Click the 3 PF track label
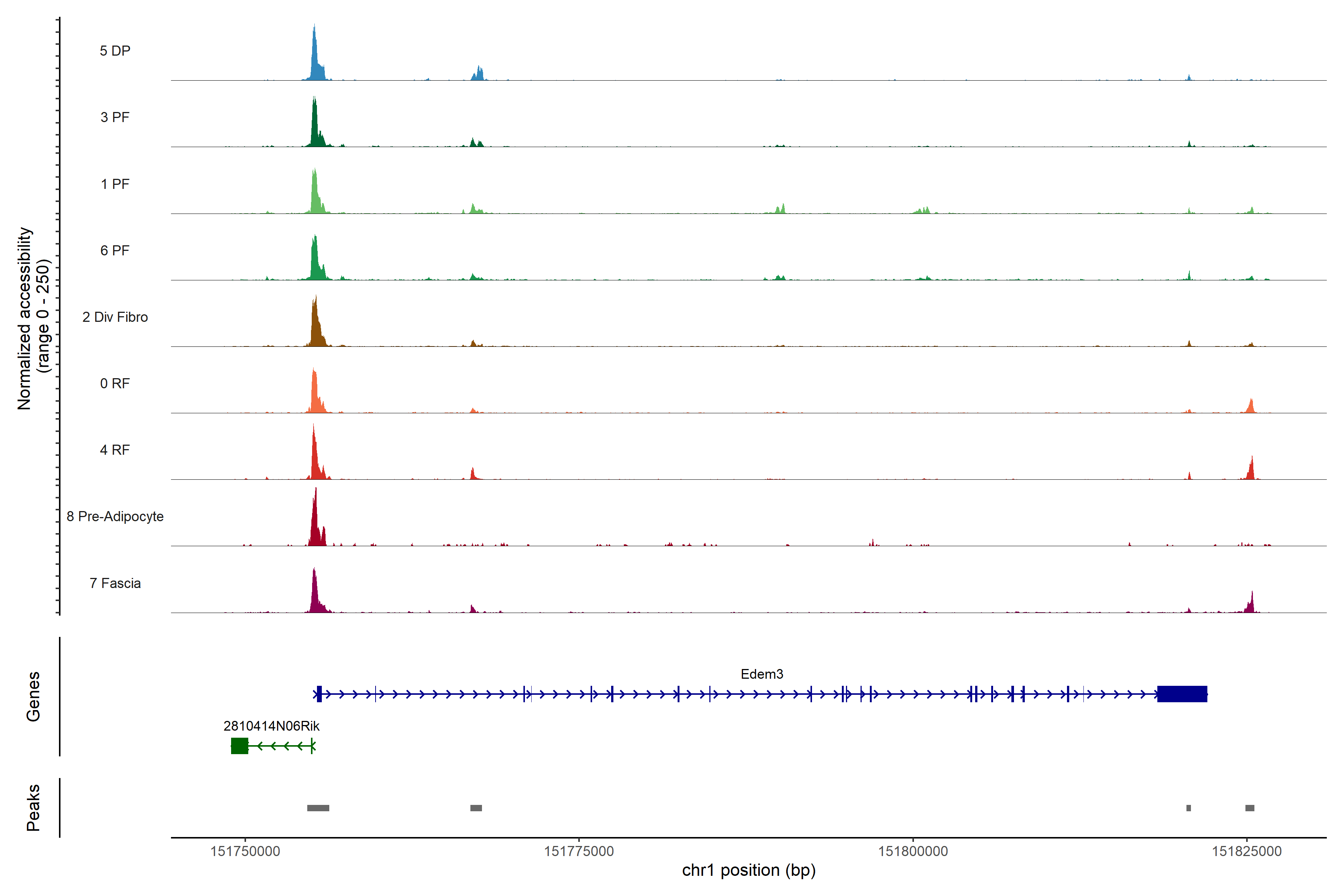This screenshot has height=896, width=1344. (x=115, y=117)
